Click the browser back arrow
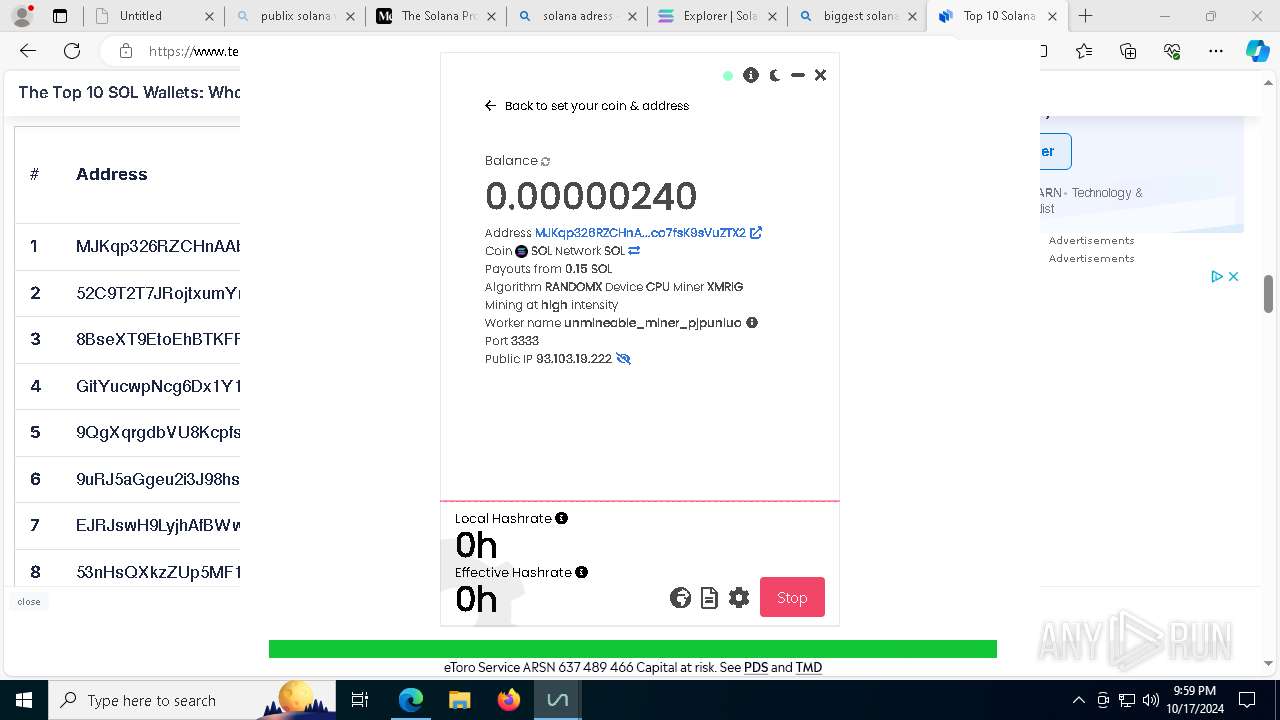Viewport: 1280px width, 720px height. coord(28,51)
